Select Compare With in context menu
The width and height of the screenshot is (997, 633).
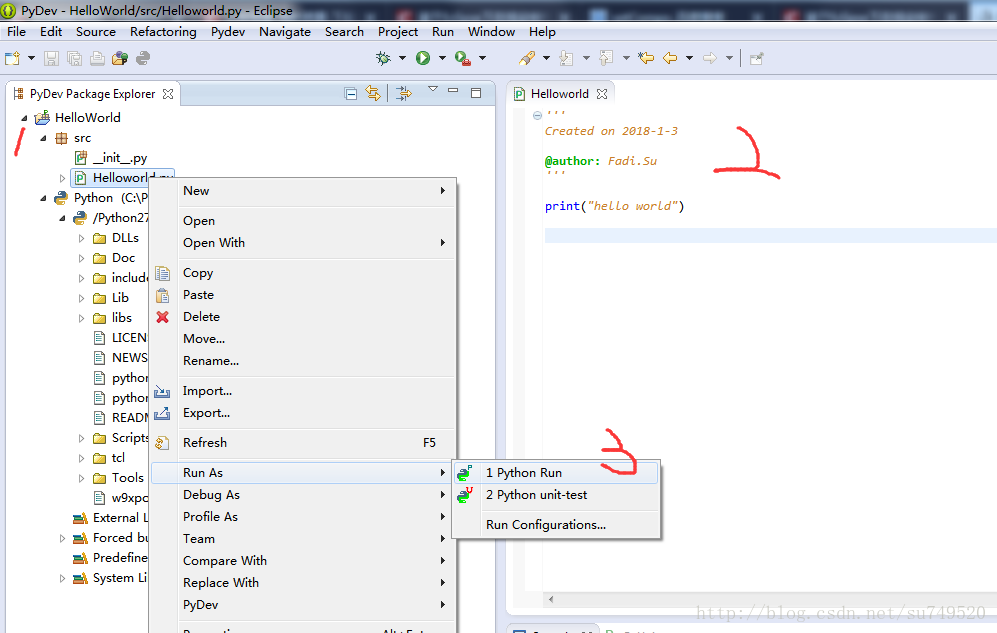303,561
